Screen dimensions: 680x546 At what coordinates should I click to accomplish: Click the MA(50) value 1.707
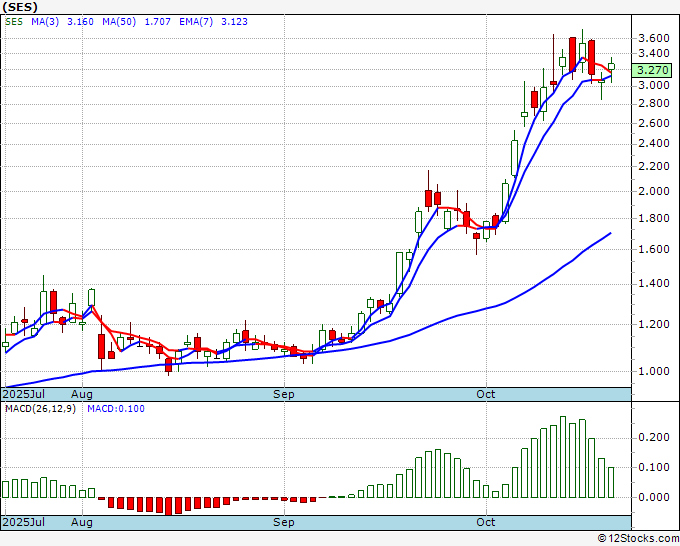pyautogui.click(x=157, y=22)
